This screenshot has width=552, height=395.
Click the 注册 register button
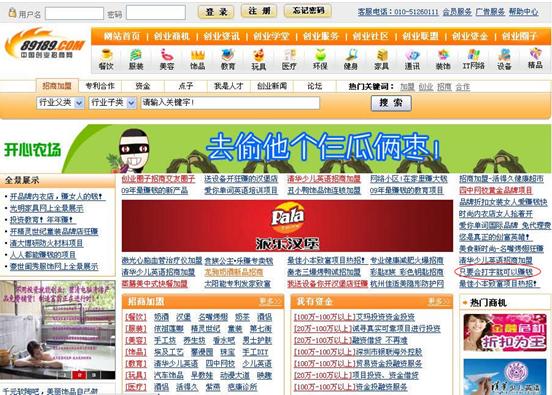[259, 11]
